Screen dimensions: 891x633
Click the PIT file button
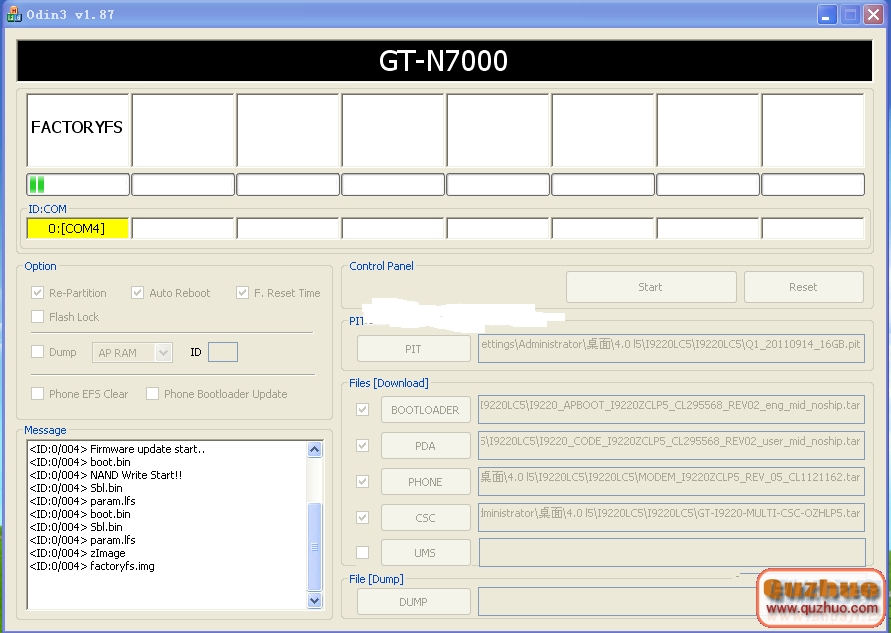click(x=414, y=349)
